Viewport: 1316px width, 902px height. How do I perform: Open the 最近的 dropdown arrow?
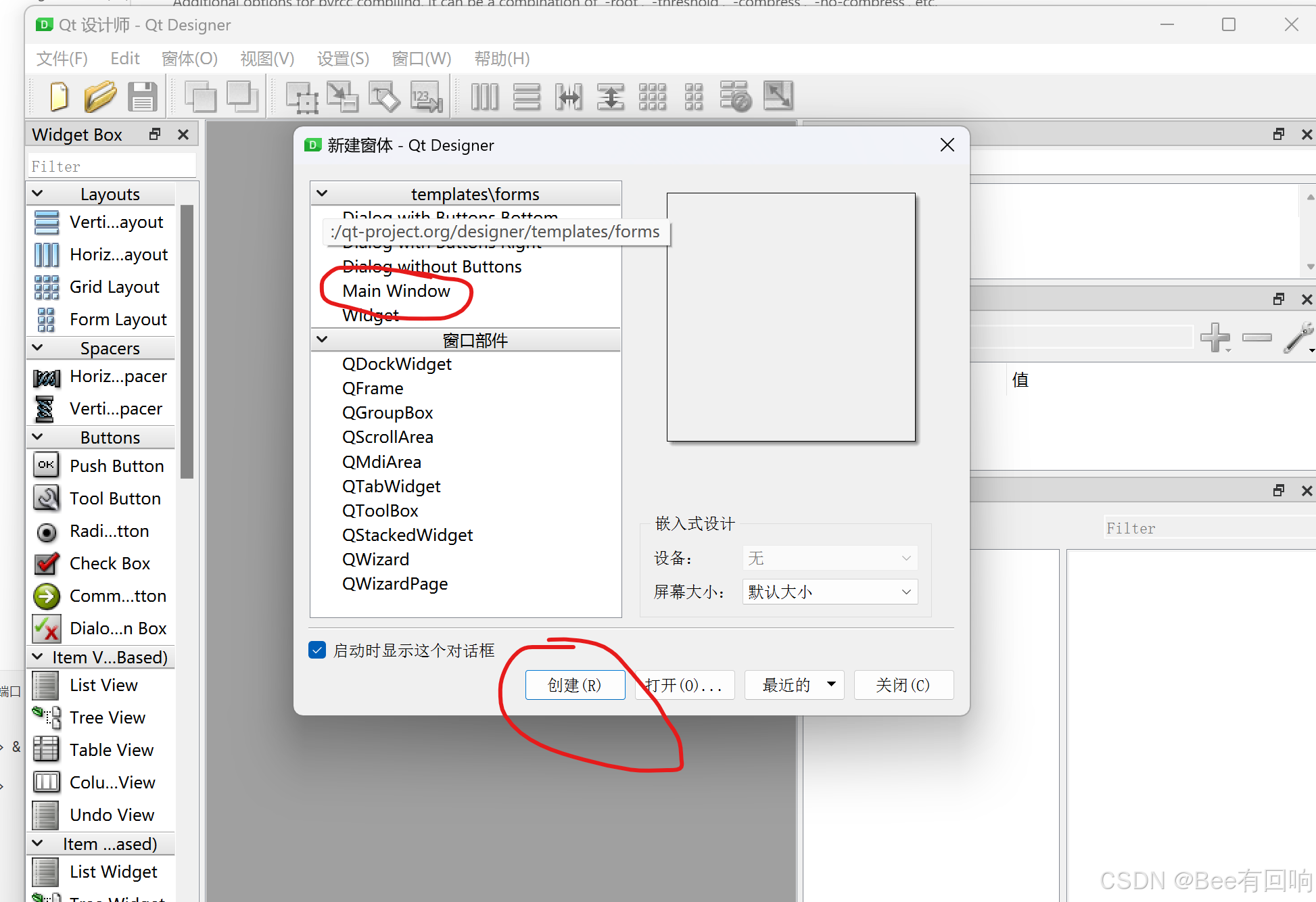coord(831,684)
